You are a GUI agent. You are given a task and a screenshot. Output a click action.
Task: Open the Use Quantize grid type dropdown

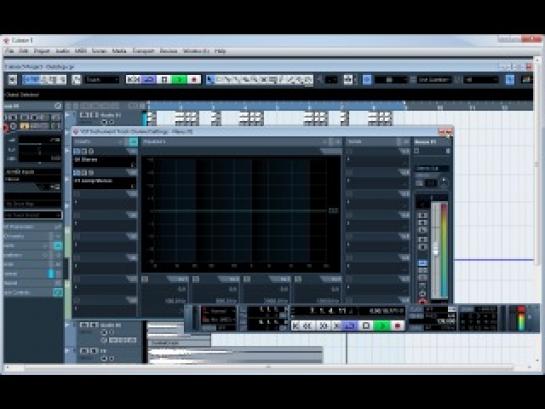(434, 80)
